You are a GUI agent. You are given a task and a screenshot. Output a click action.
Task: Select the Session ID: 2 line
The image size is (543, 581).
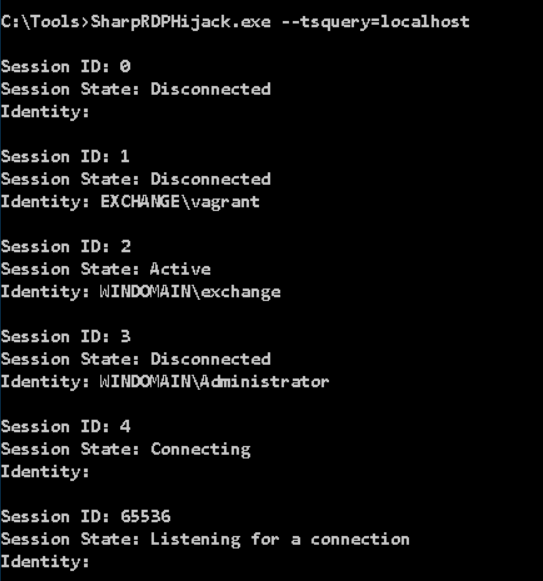pyautogui.click(x=66, y=247)
